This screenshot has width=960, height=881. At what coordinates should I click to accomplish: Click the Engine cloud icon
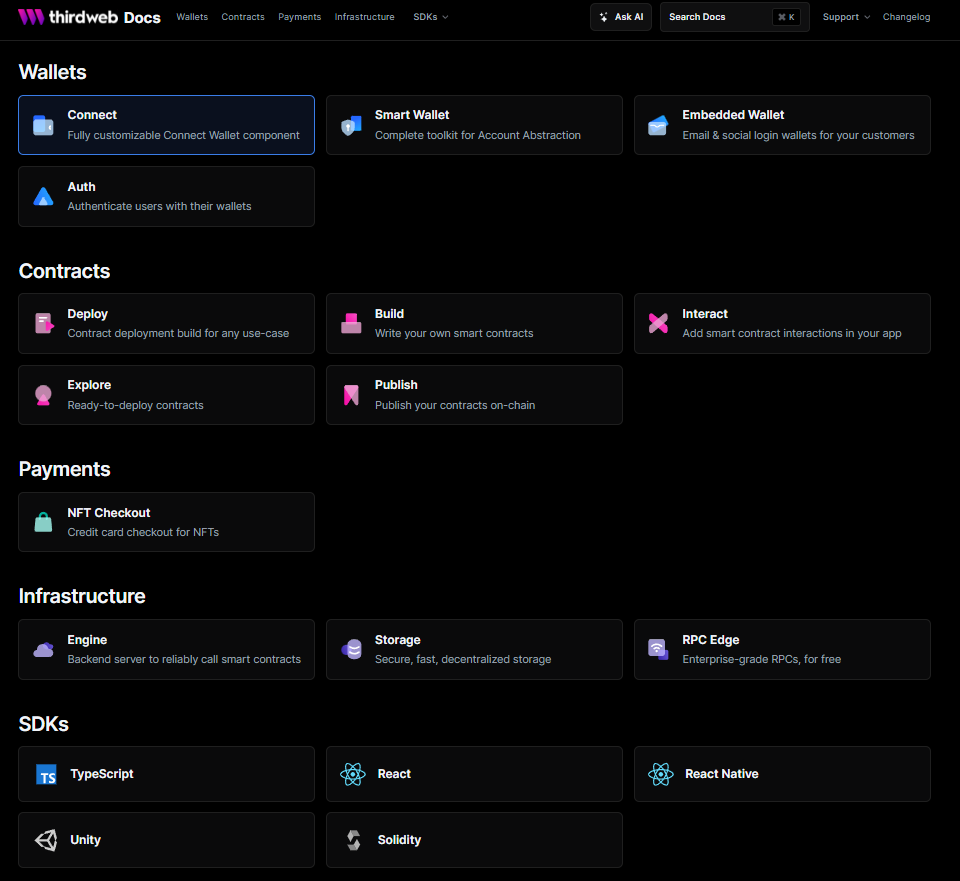pyautogui.click(x=43, y=650)
